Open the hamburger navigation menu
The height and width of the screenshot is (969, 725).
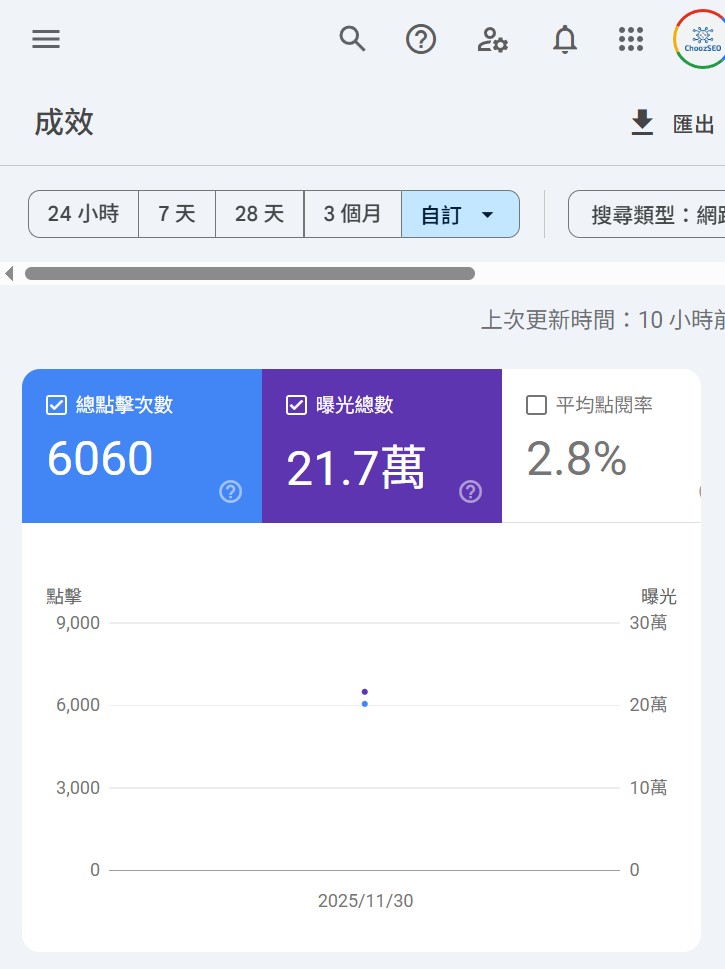click(46, 39)
